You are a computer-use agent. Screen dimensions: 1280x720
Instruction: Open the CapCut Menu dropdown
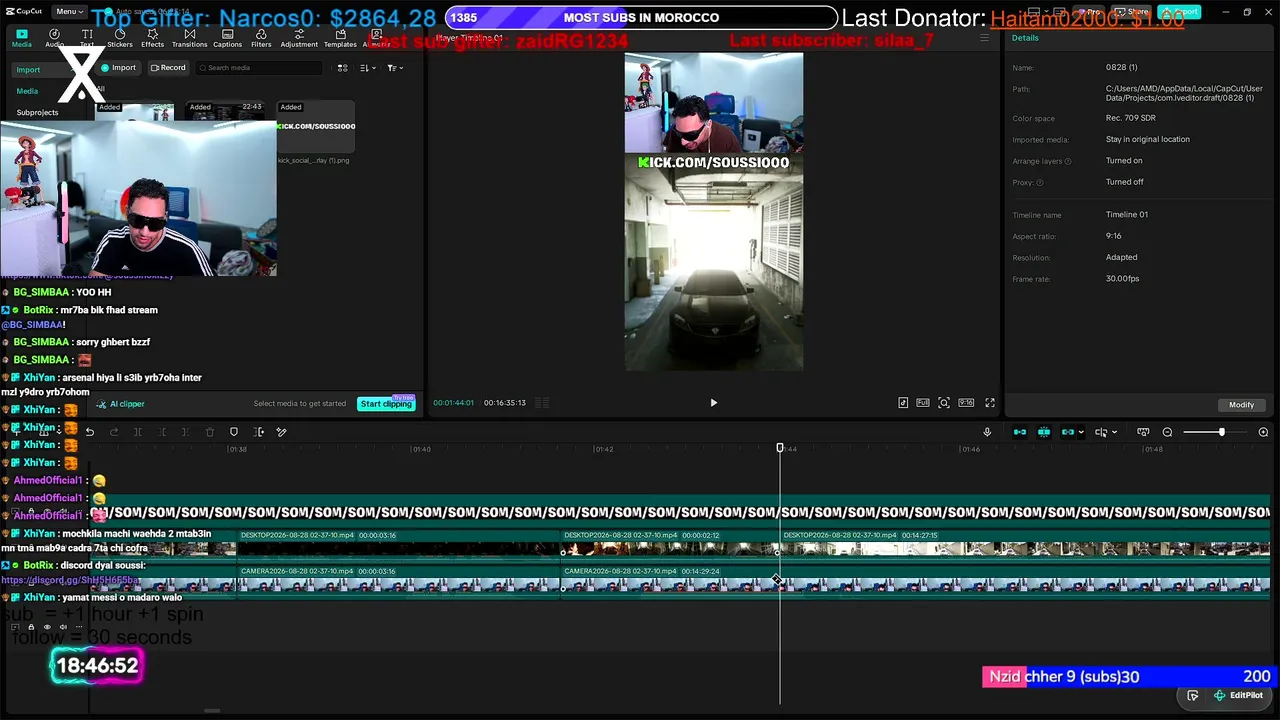click(70, 12)
